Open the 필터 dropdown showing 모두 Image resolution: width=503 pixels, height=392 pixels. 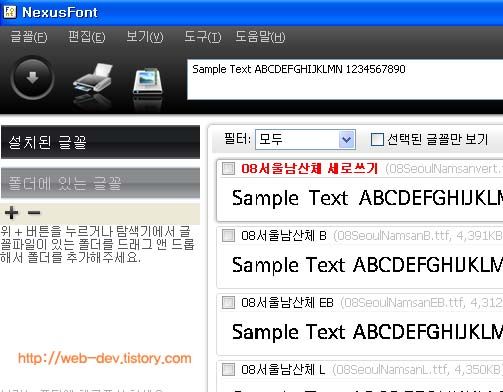coord(305,139)
